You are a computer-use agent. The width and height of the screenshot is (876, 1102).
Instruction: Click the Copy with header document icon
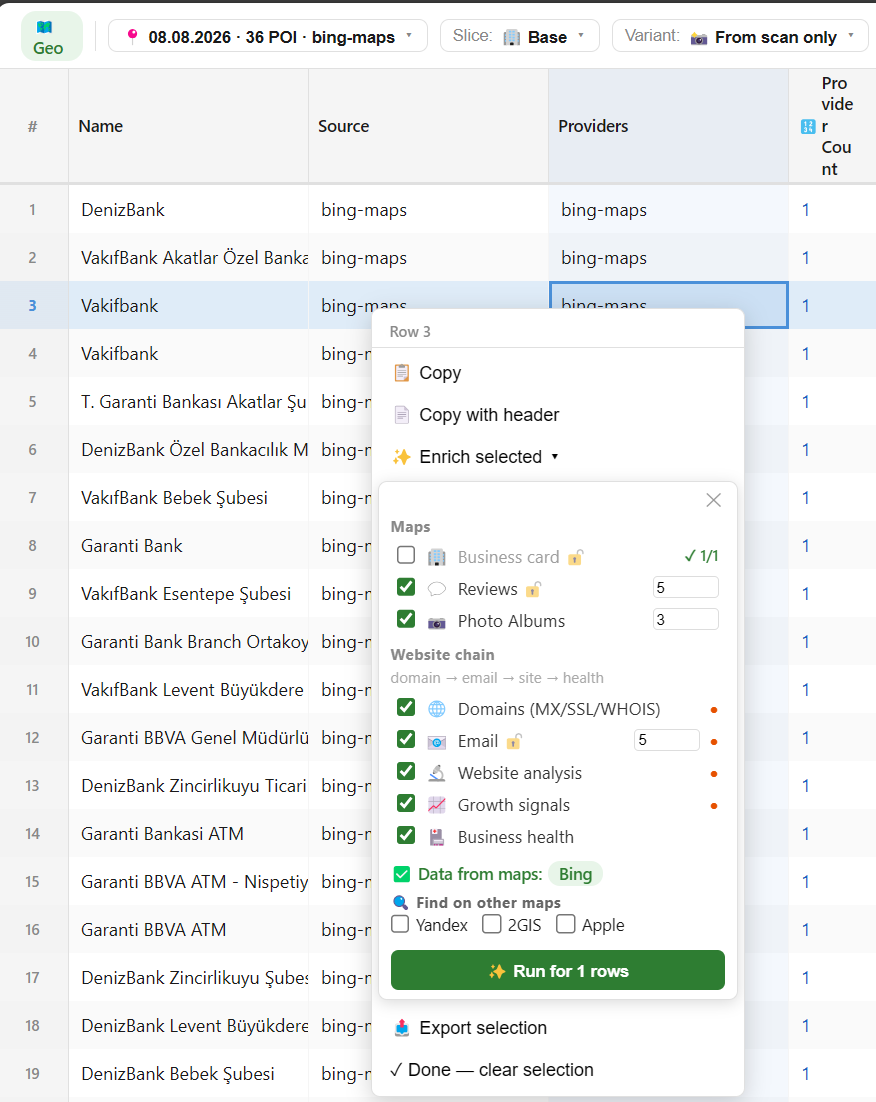pos(401,415)
